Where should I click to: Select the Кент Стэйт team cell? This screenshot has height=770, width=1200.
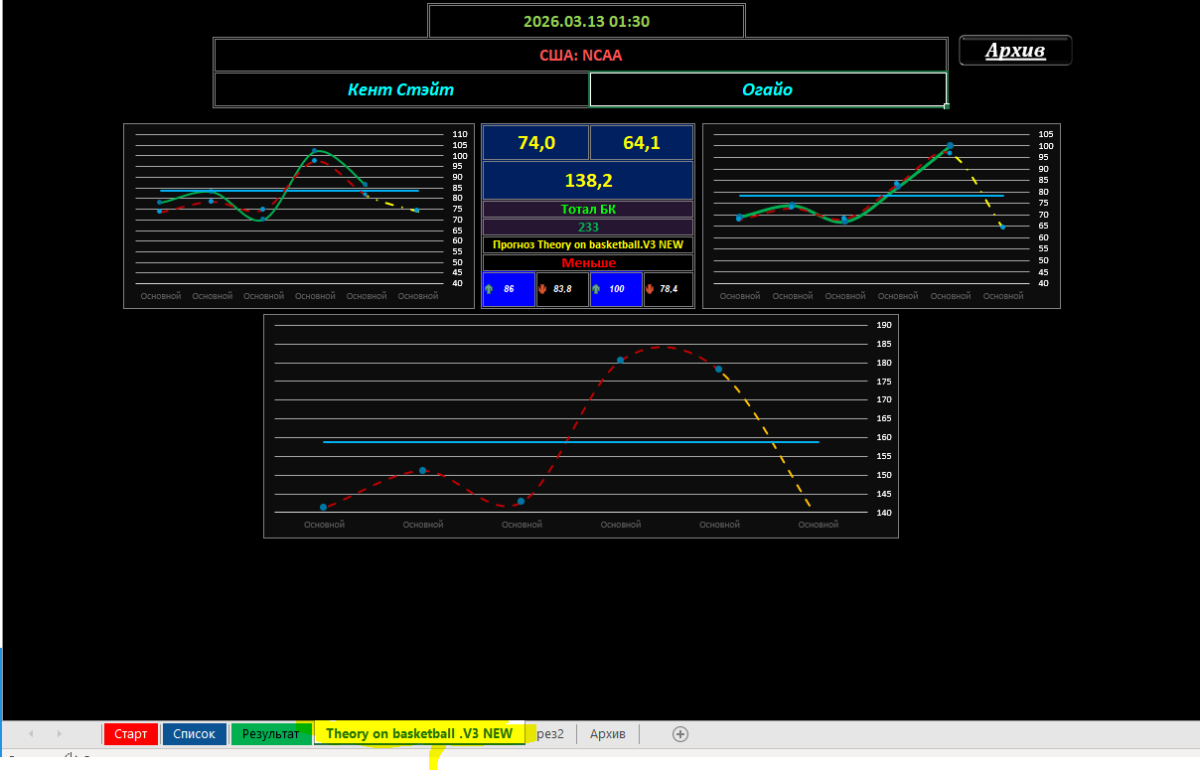pos(401,89)
